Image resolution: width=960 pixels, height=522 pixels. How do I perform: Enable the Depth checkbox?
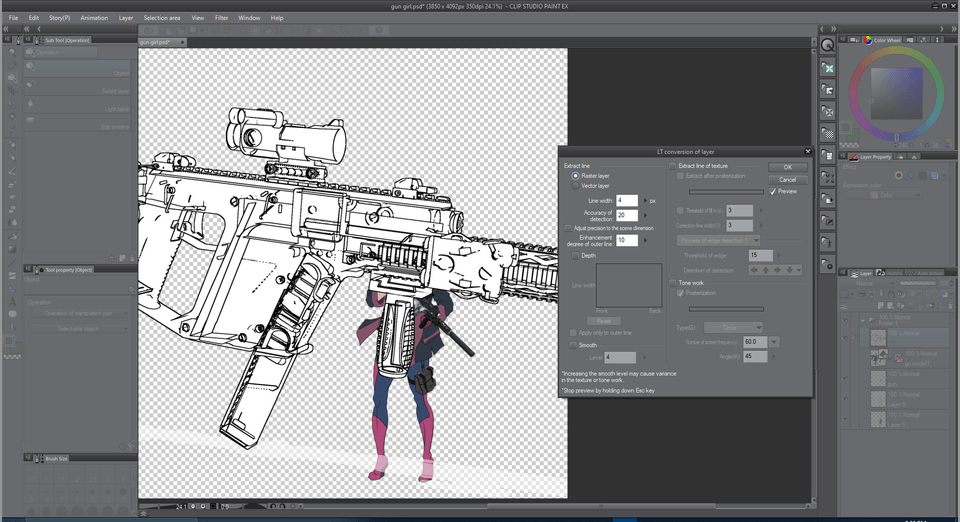(574, 256)
